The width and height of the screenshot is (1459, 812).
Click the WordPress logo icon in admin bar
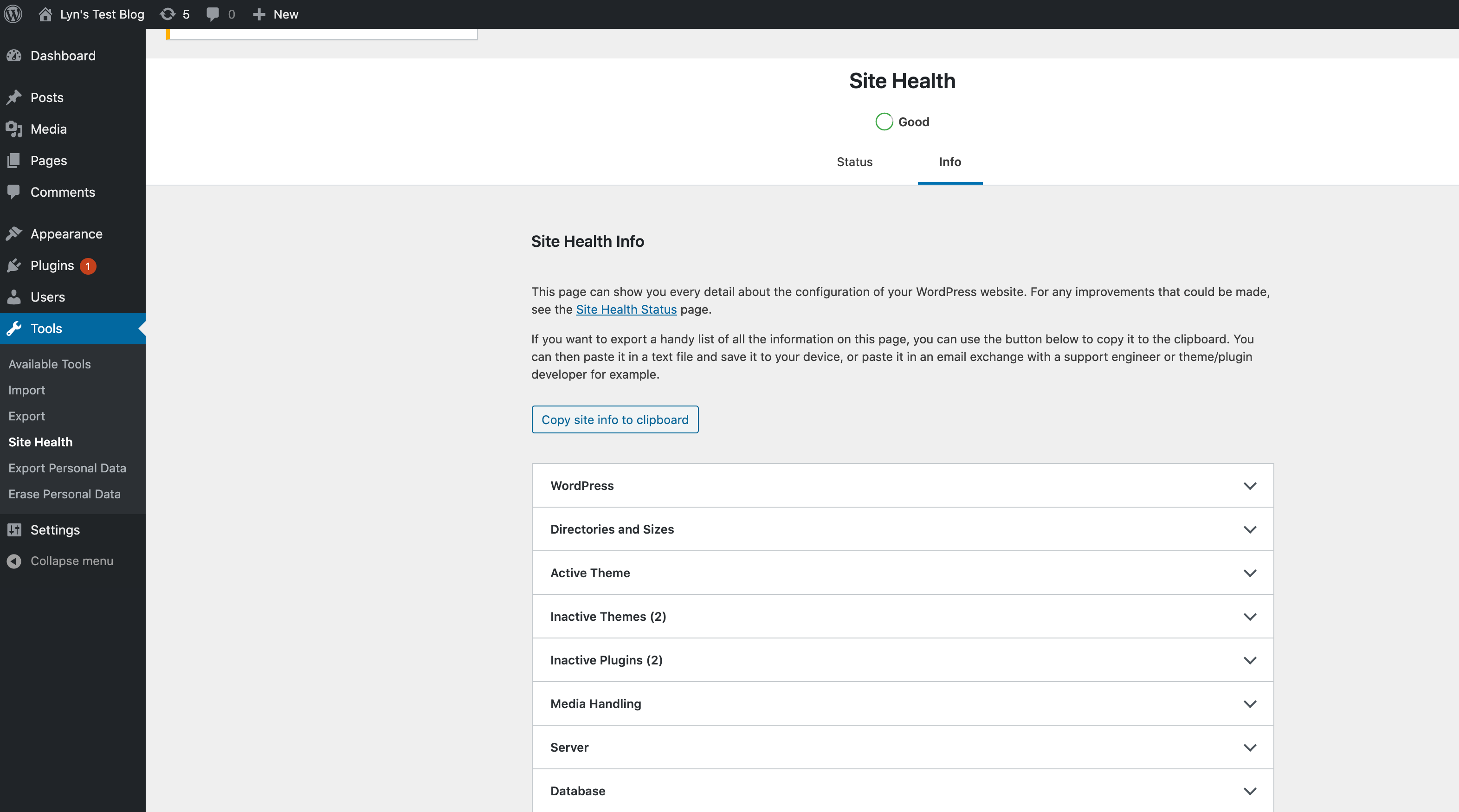pos(13,13)
